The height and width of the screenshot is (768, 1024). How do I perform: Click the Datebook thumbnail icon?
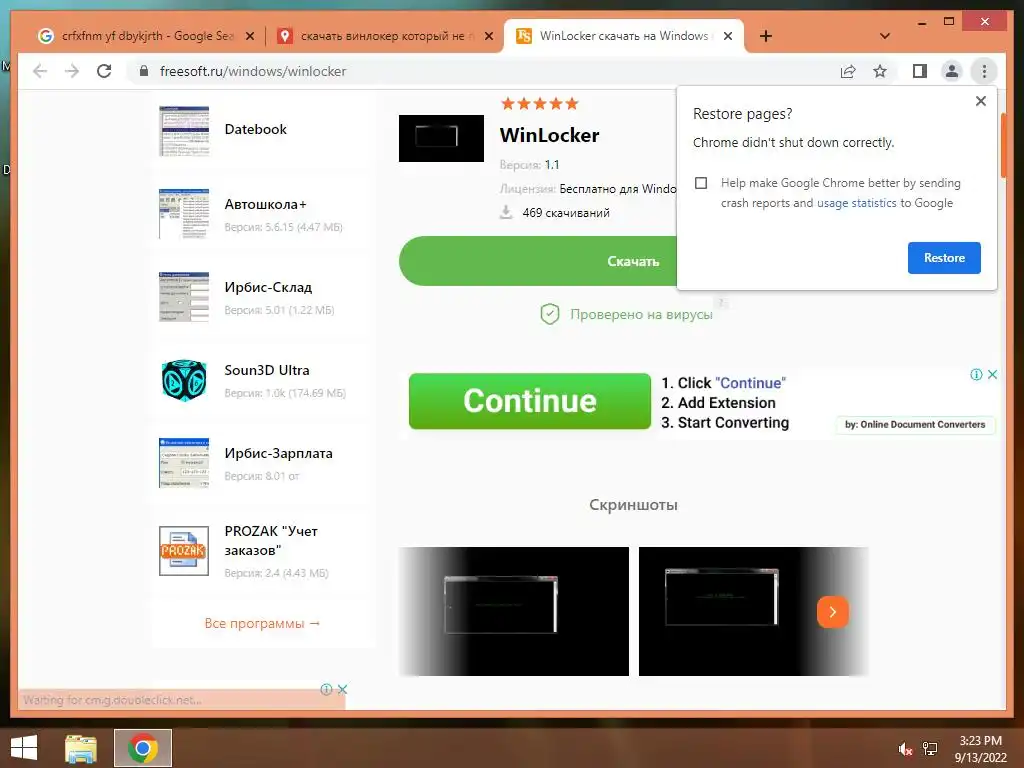click(184, 131)
